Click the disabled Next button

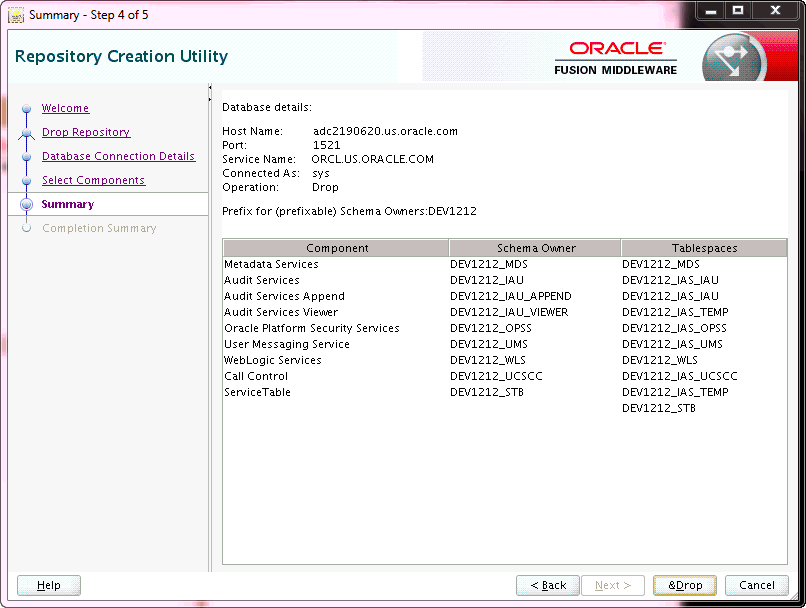[613, 585]
